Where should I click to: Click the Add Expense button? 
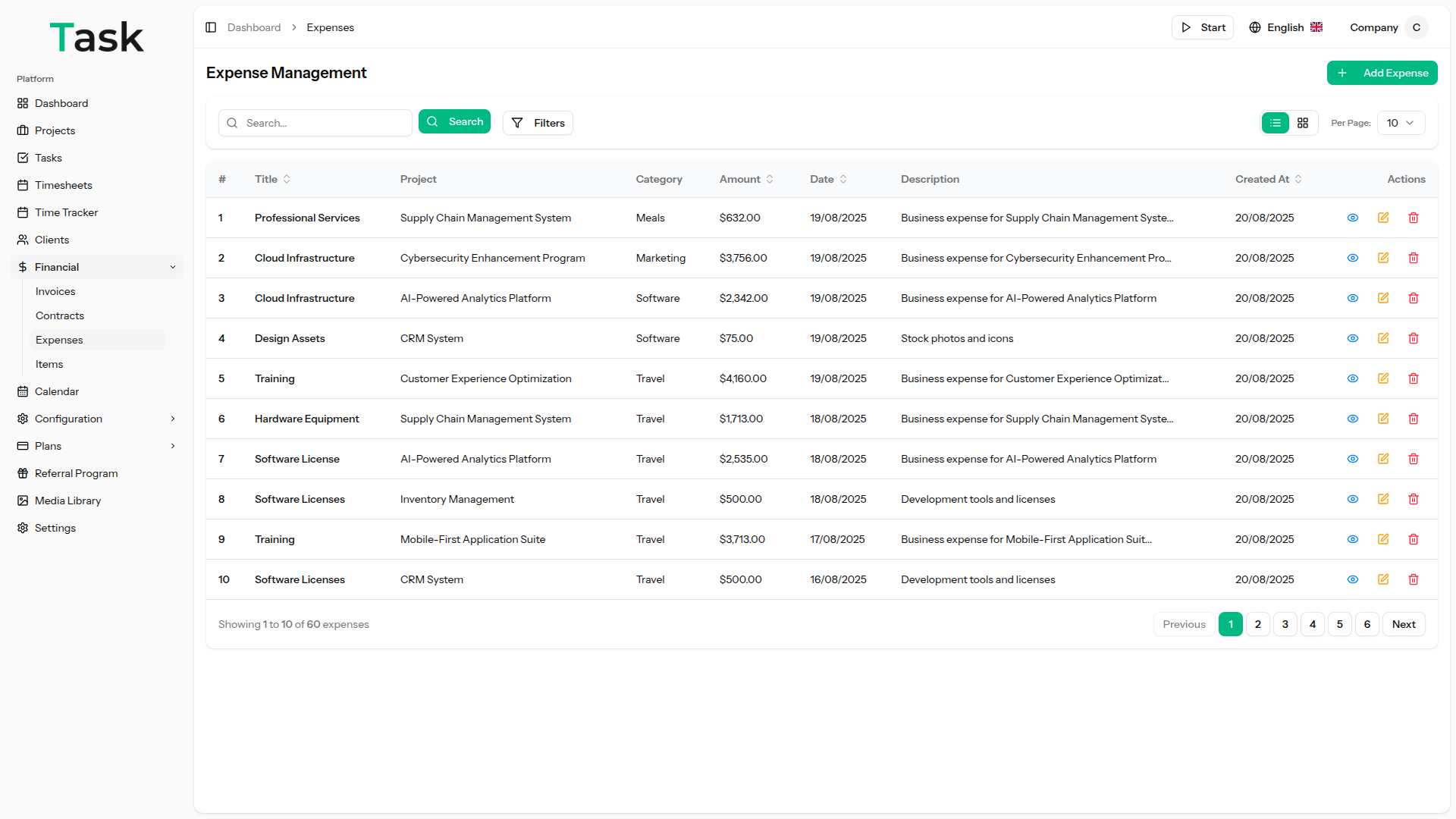tap(1382, 73)
